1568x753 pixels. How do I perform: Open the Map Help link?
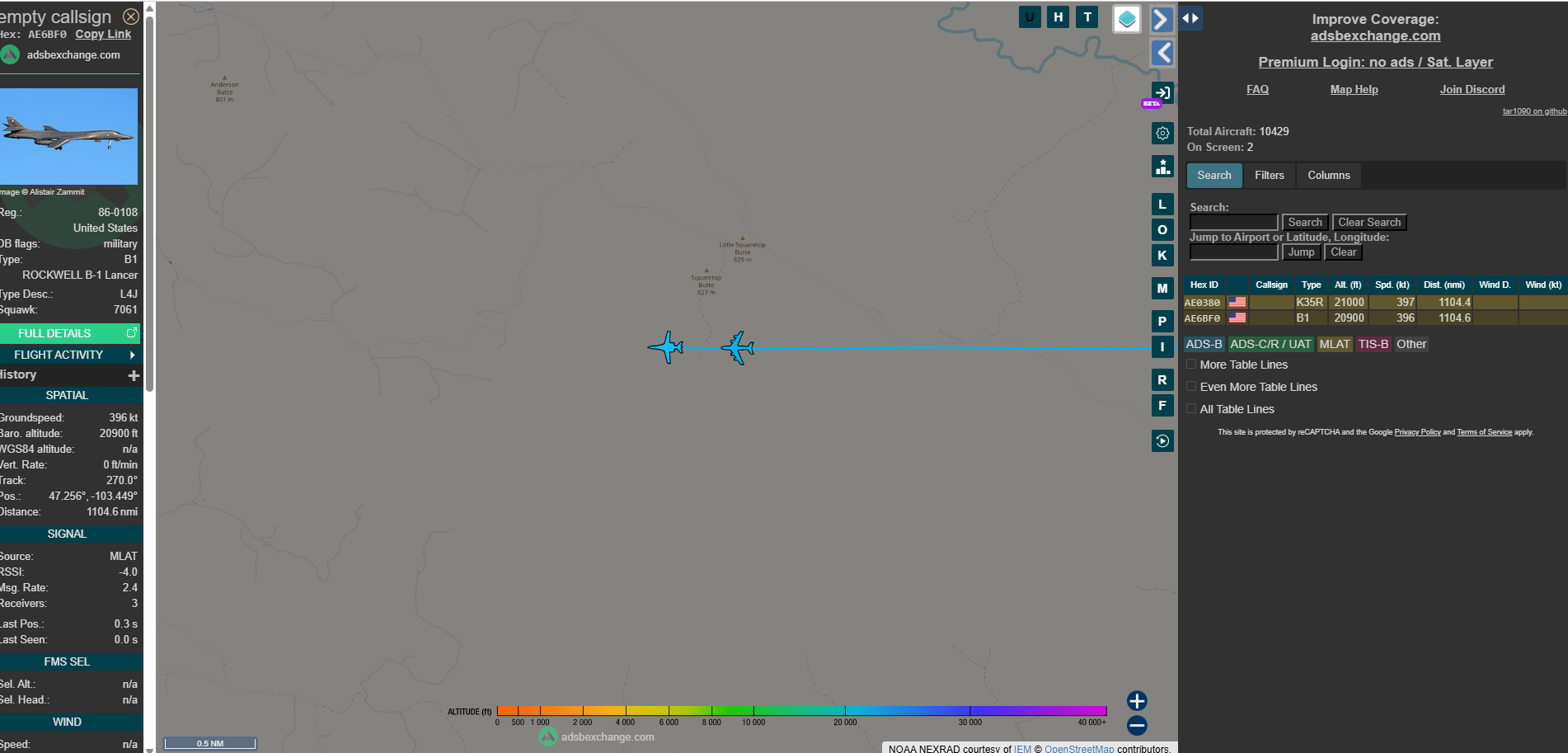(x=1354, y=89)
